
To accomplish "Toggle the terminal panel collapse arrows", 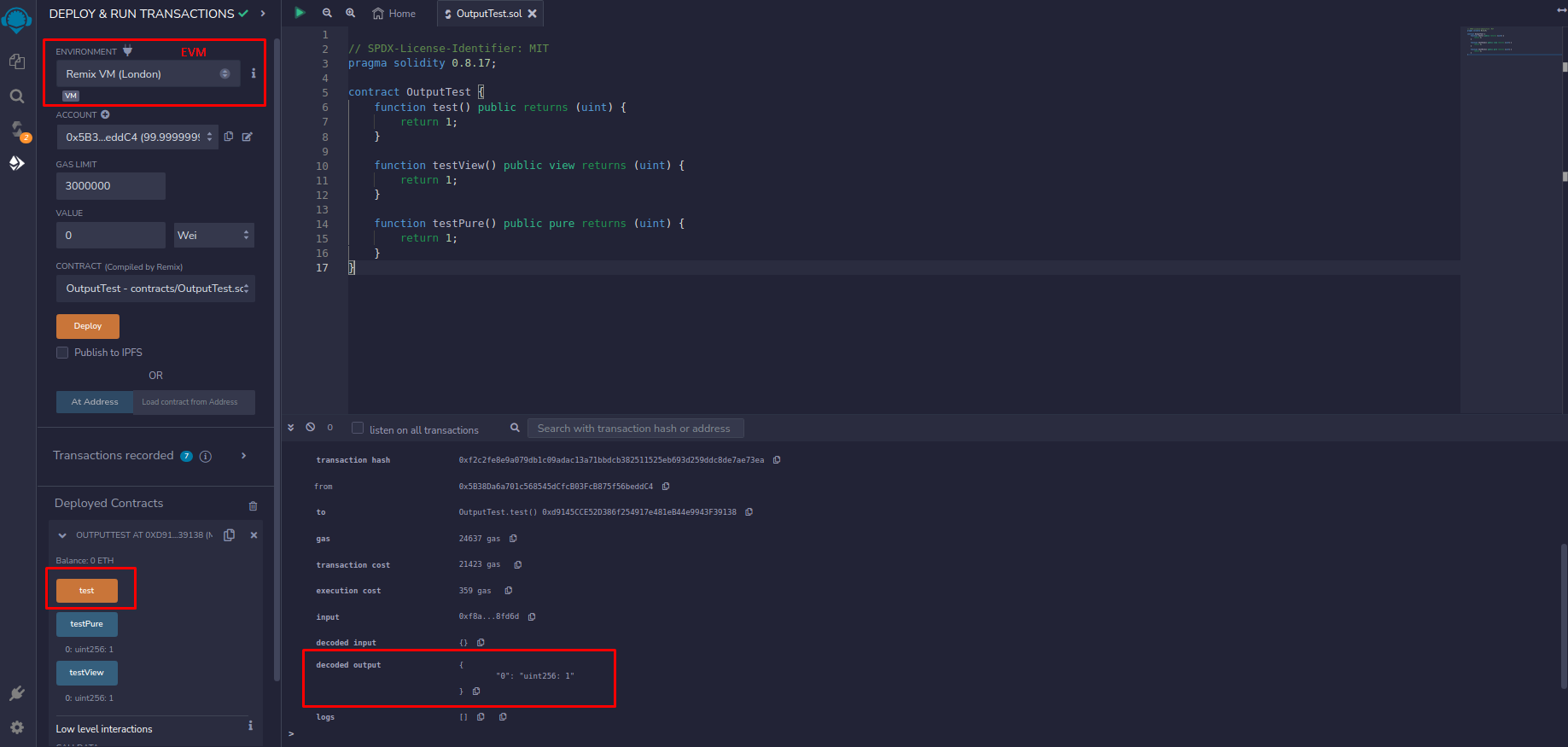I will click(291, 427).
